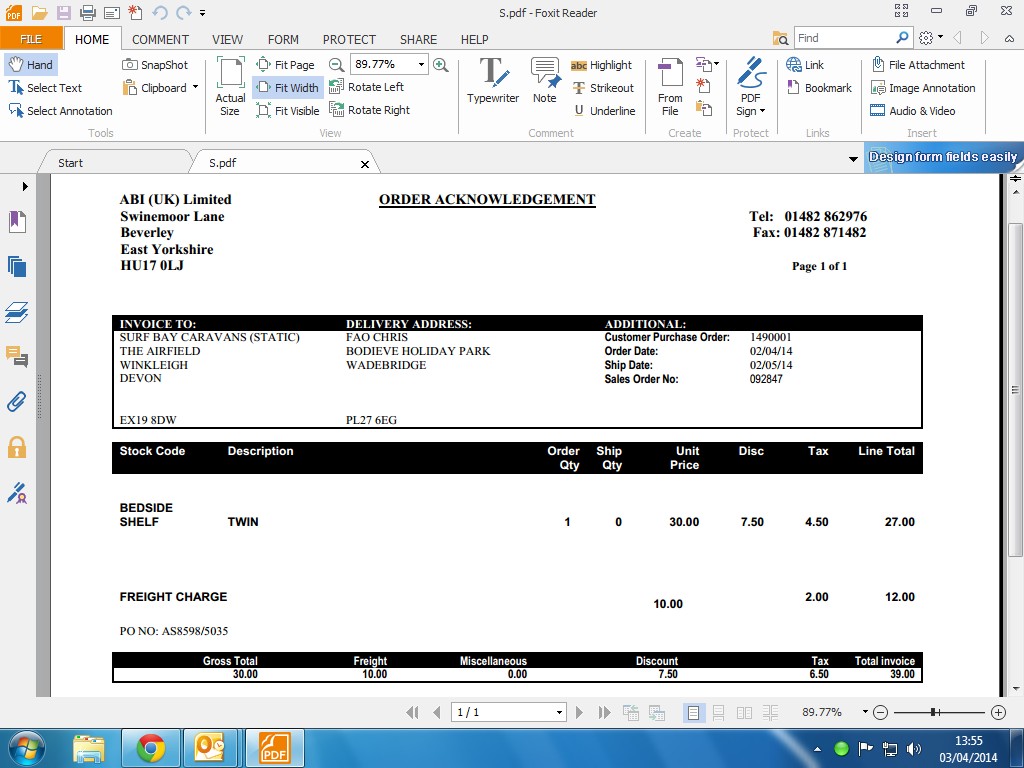Open Chrome from the taskbar
This screenshot has width=1024, height=768.
[151, 748]
